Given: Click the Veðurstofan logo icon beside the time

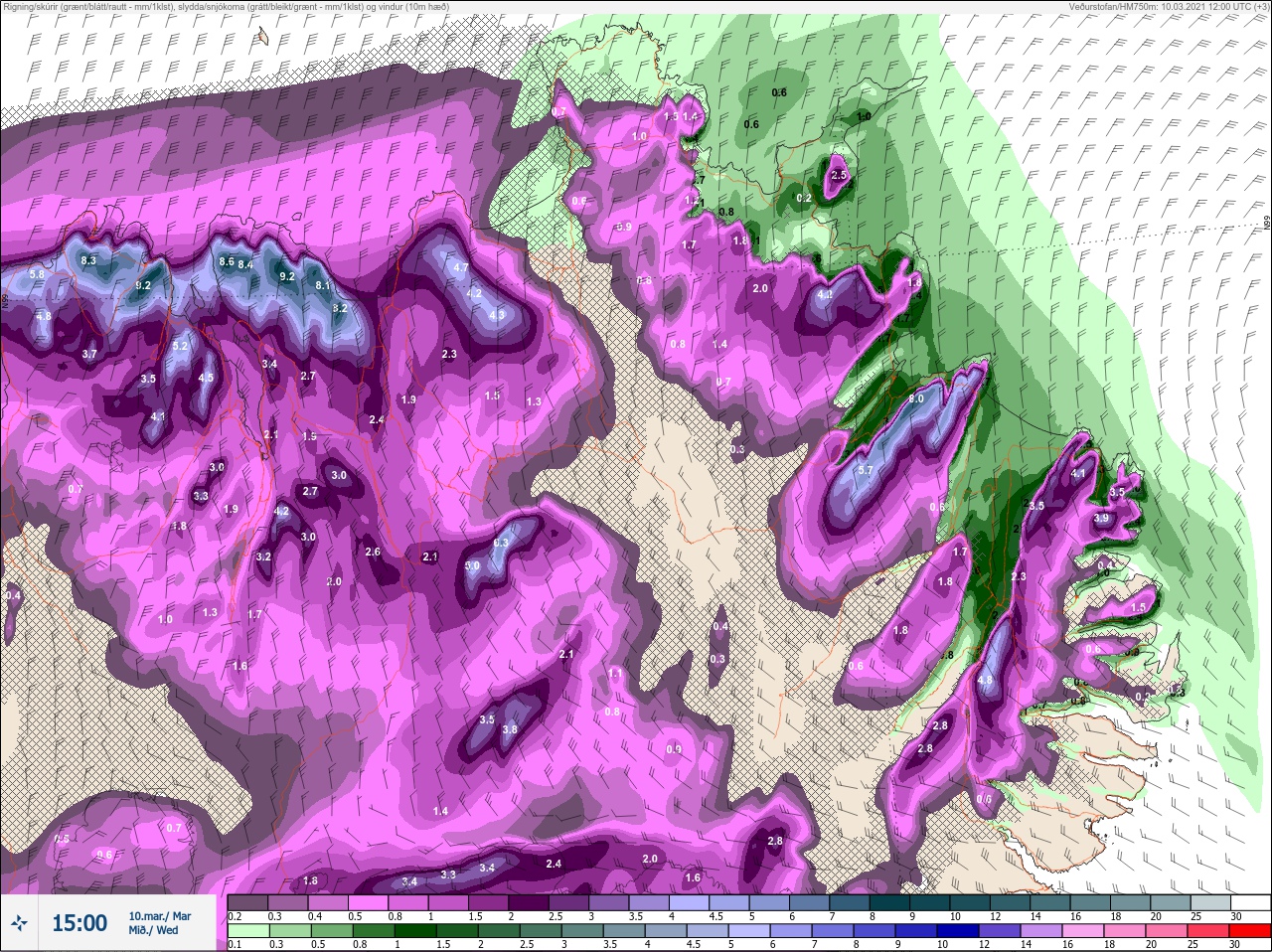Looking at the screenshot, I should (18, 923).
